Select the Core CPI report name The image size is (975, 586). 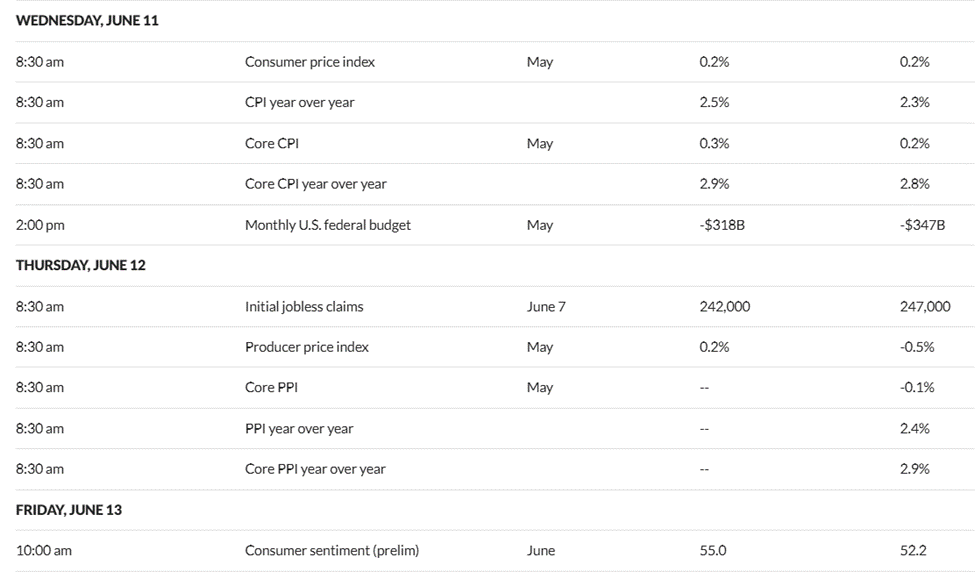272,143
